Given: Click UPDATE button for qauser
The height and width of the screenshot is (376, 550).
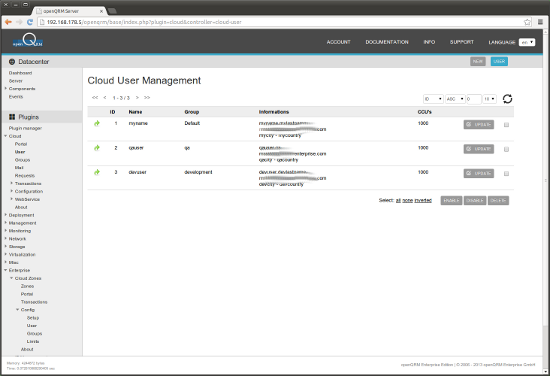Looking at the screenshot, I should click(478, 149).
